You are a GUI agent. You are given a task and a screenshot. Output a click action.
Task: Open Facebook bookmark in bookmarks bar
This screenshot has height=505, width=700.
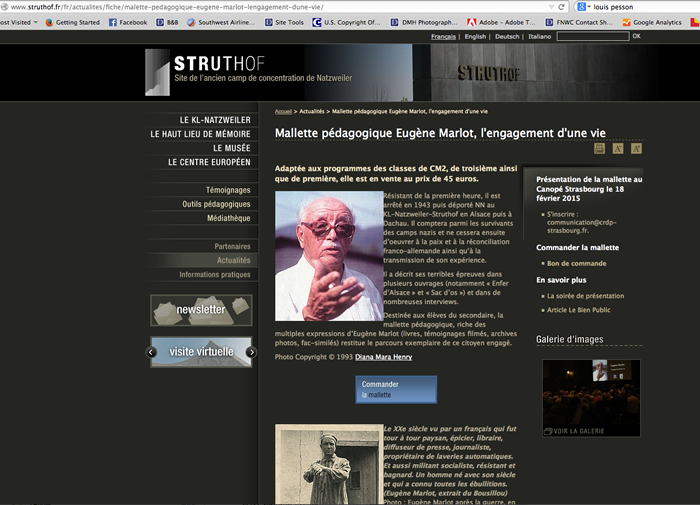pos(127,22)
